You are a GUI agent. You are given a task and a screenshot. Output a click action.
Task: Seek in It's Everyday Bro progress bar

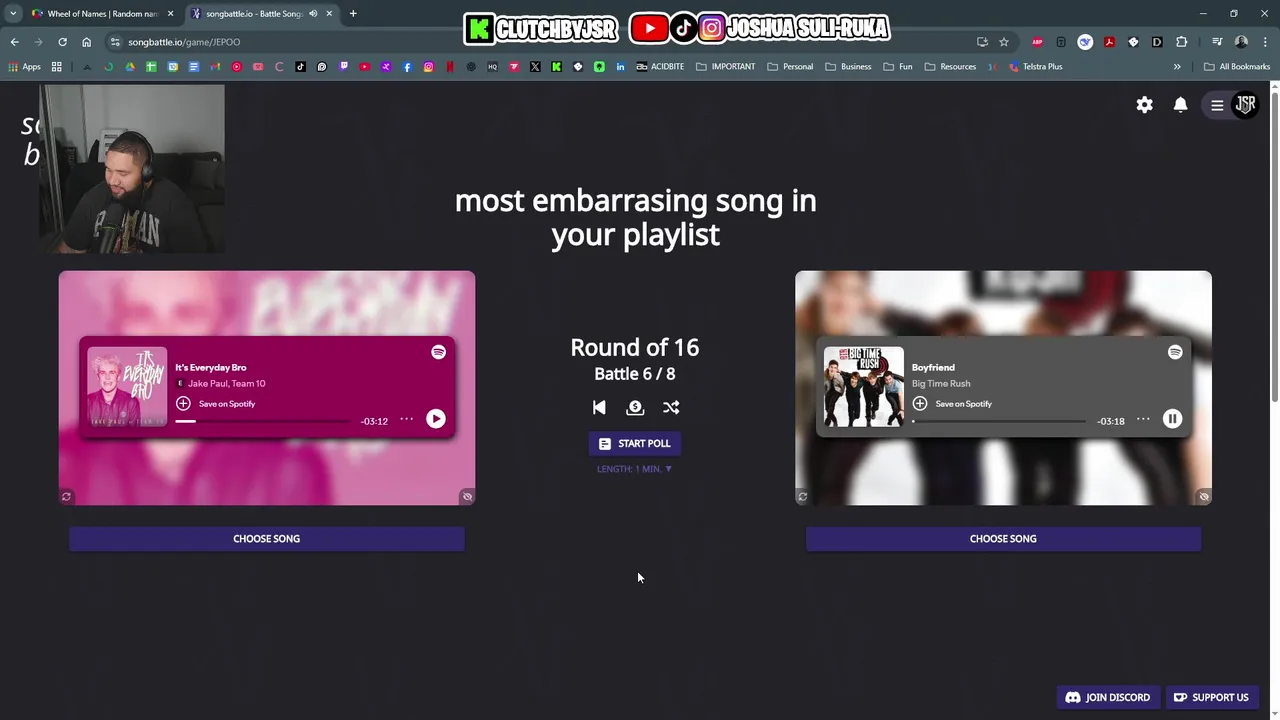point(262,421)
